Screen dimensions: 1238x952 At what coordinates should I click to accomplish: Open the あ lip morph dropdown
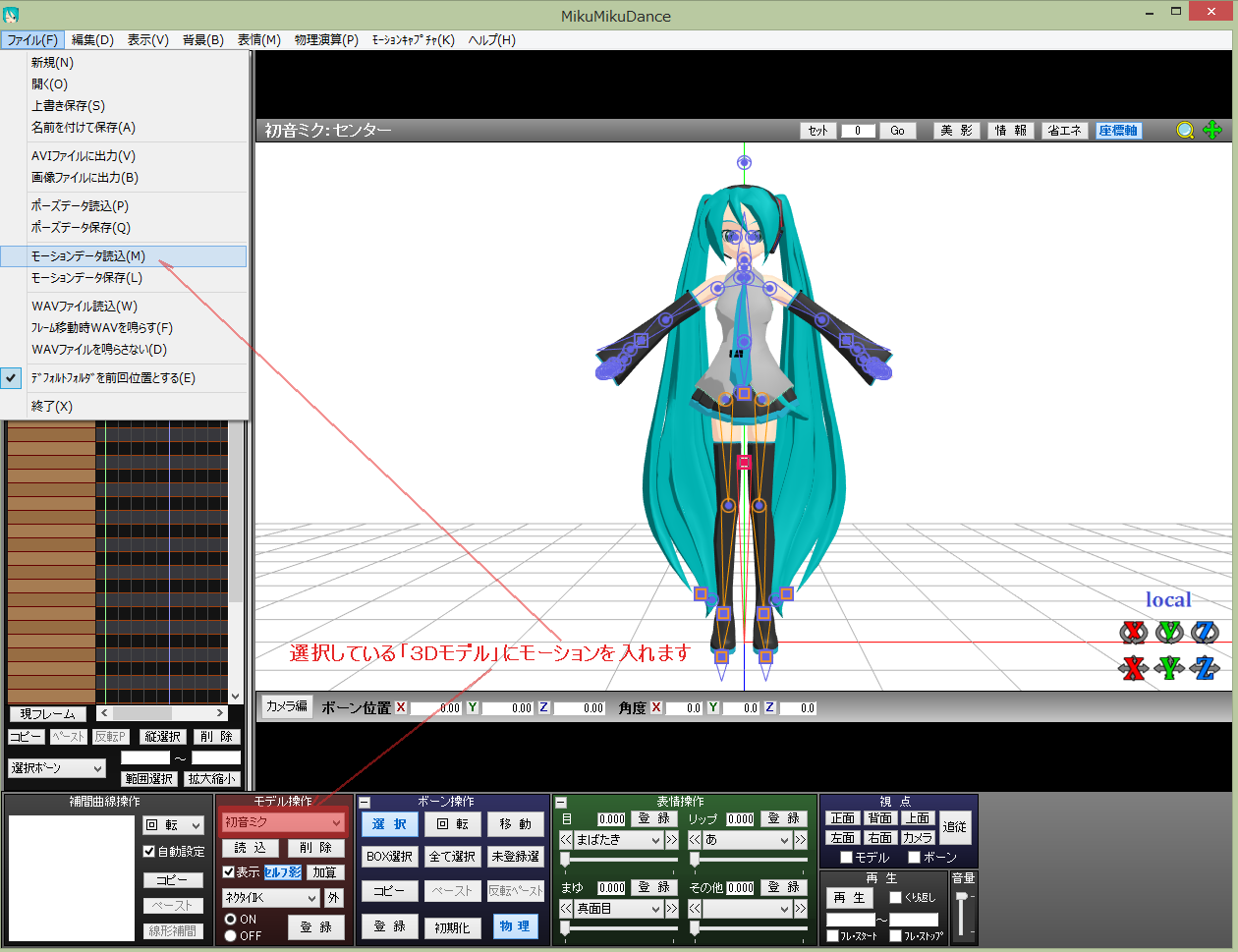pos(748,840)
